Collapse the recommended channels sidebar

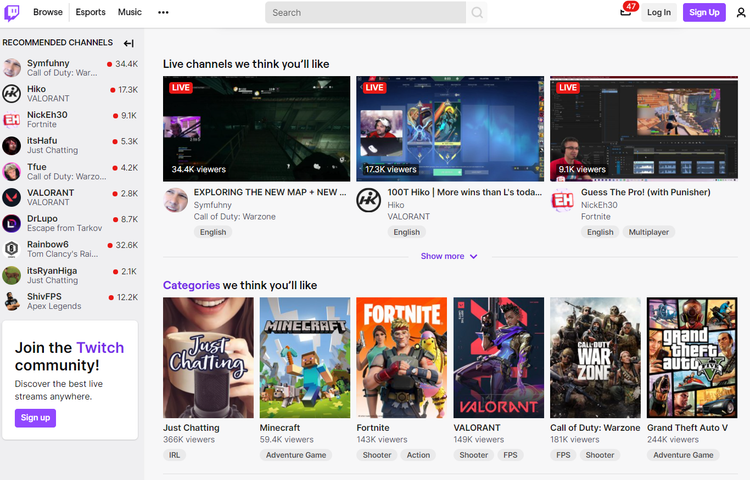129,43
